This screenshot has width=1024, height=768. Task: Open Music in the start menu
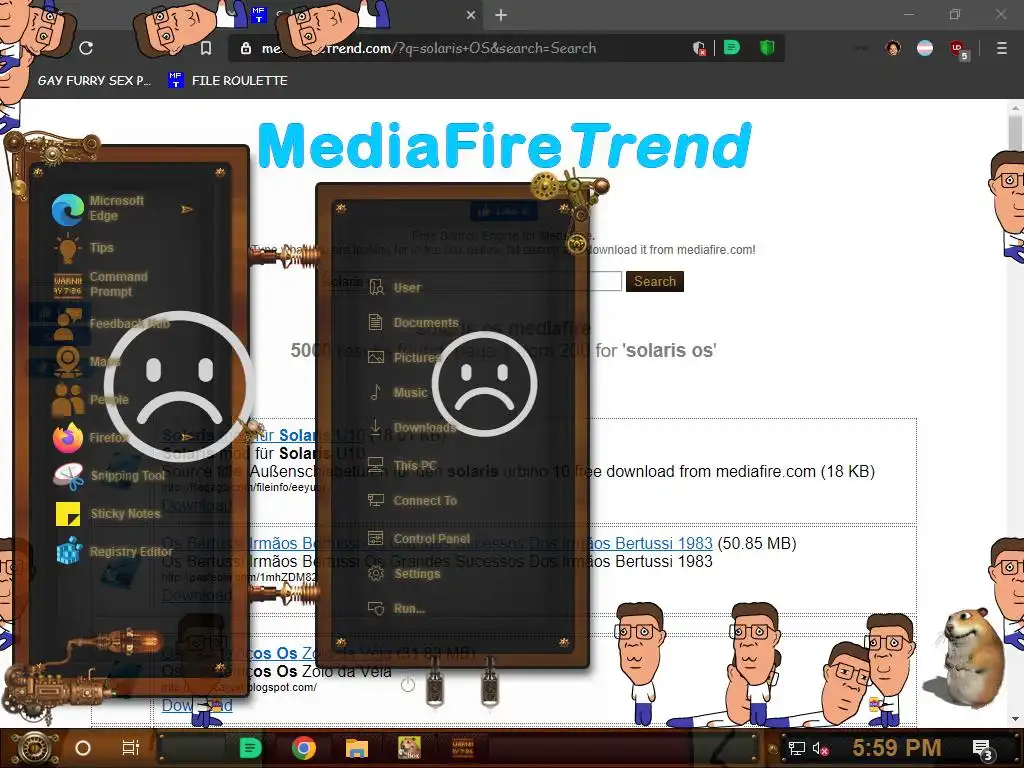[398, 392]
